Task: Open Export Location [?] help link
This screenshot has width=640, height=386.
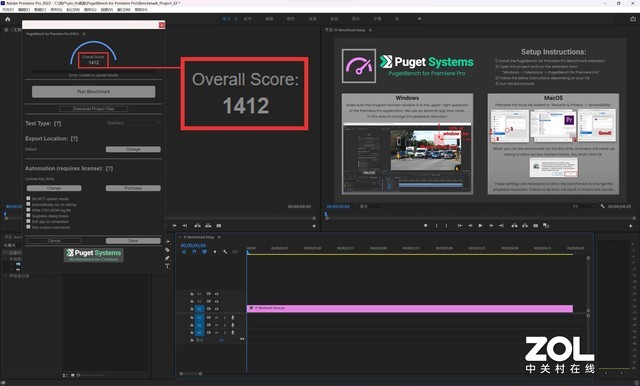Action: pyautogui.click(x=74, y=139)
